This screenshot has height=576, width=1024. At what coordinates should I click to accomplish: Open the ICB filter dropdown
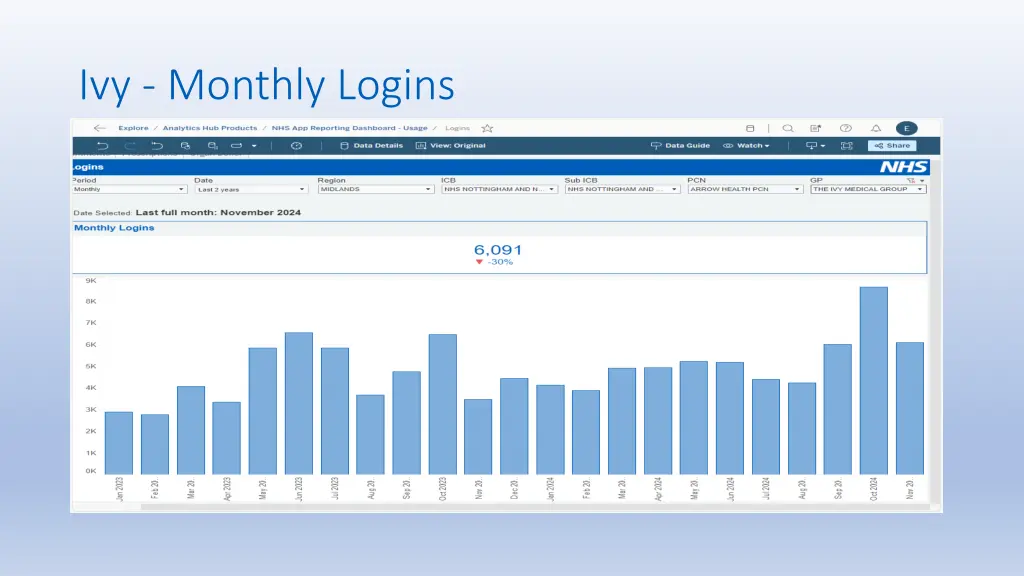[499, 189]
